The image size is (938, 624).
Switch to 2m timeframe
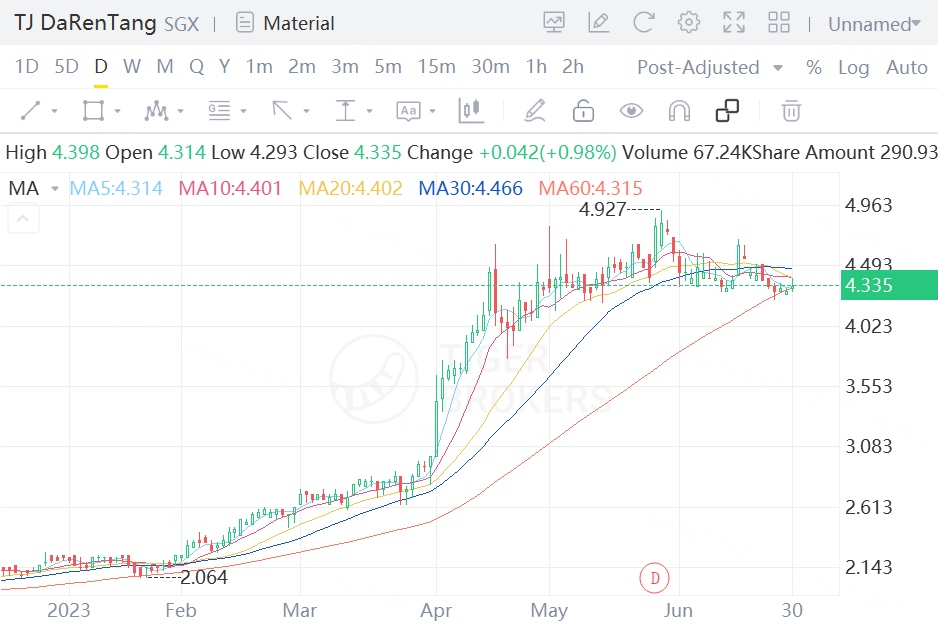coord(302,66)
